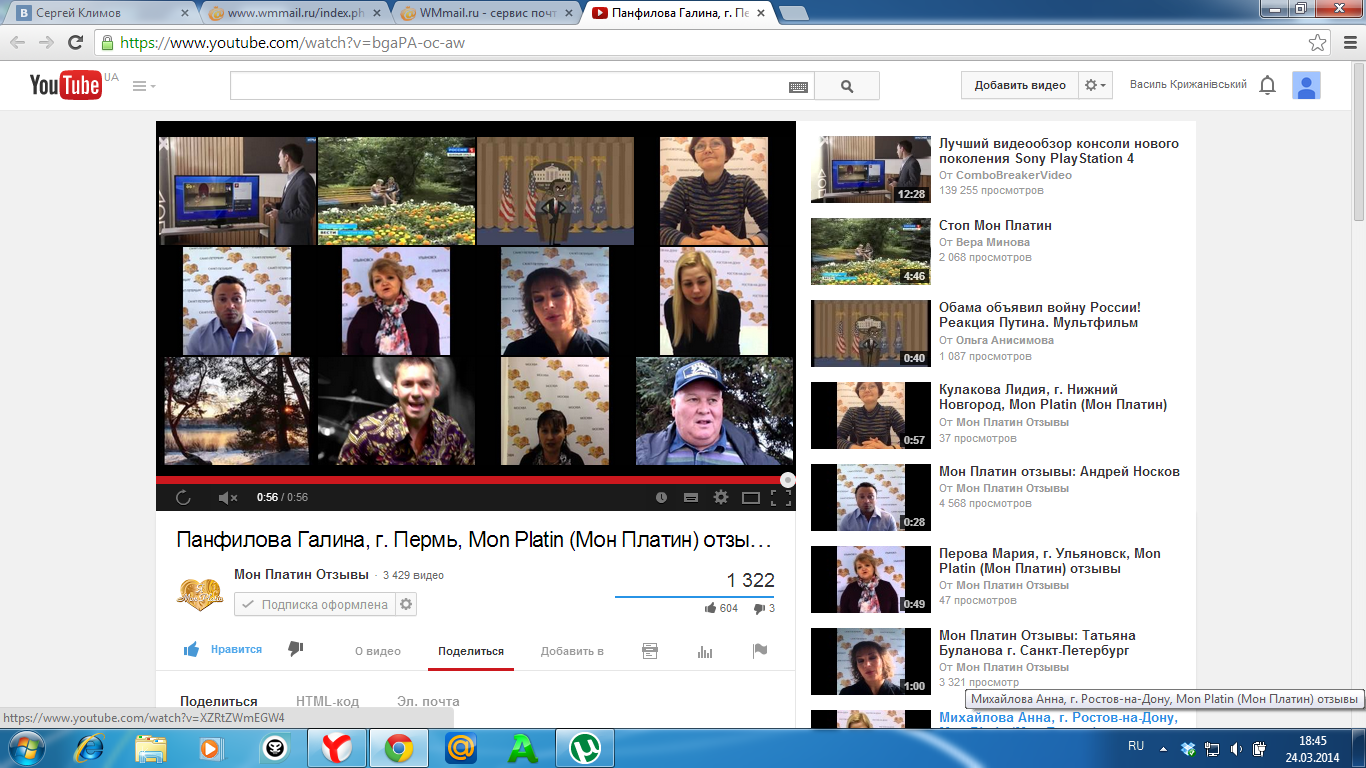Viewport: 1366px width, 768px height.
Task: Open the YouTube guide menu icon
Action: [144, 86]
